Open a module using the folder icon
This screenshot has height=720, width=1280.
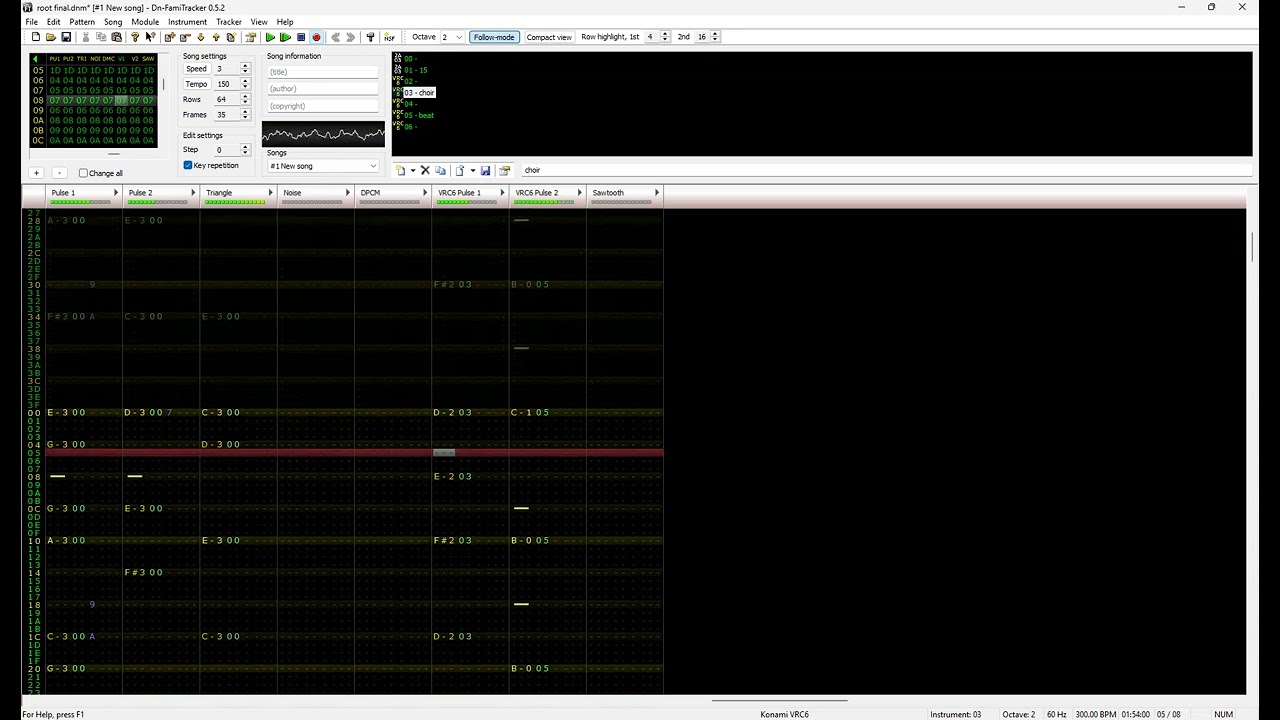click(51, 37)
